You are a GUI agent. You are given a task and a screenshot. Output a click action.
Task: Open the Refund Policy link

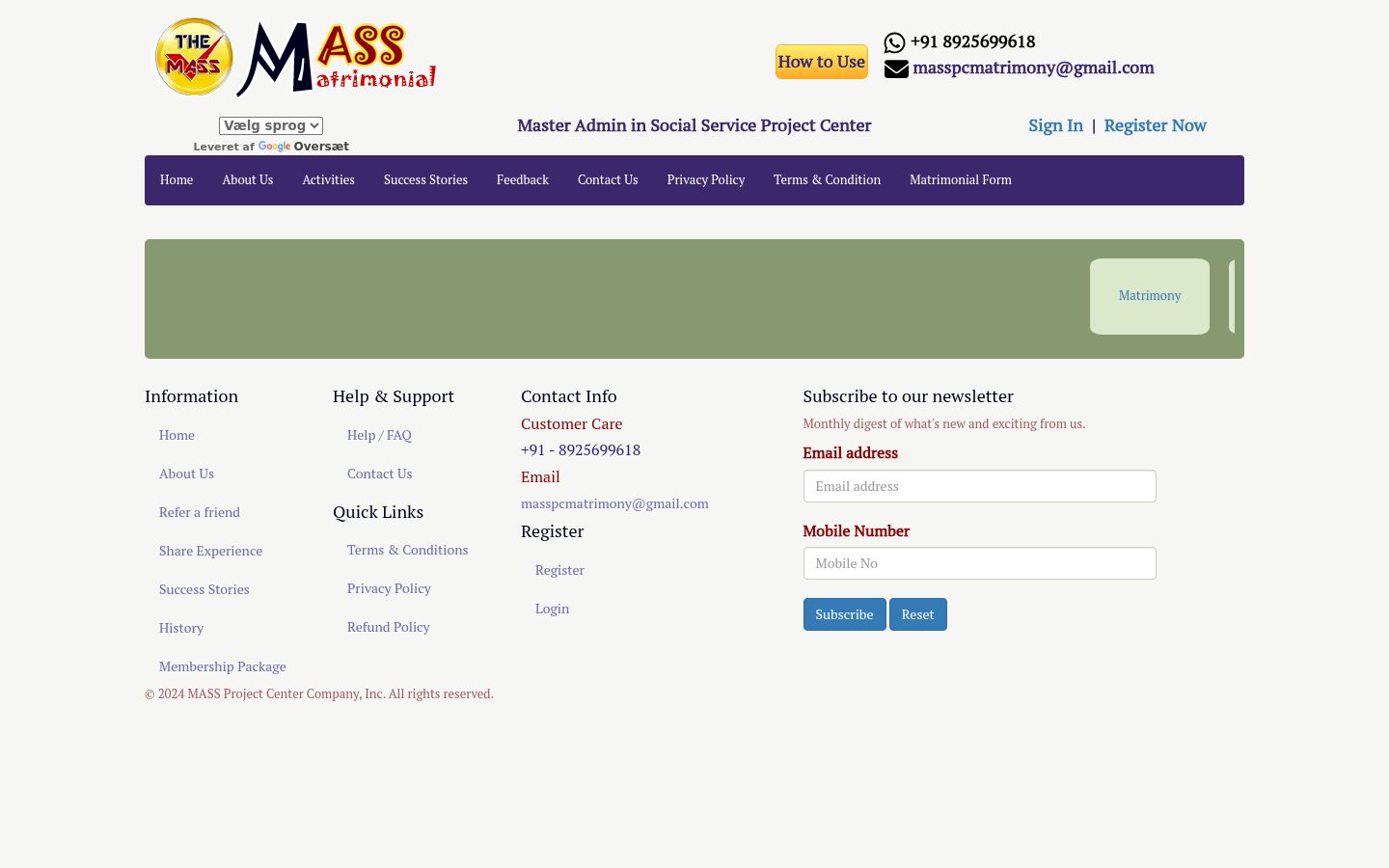pos(389,627)
